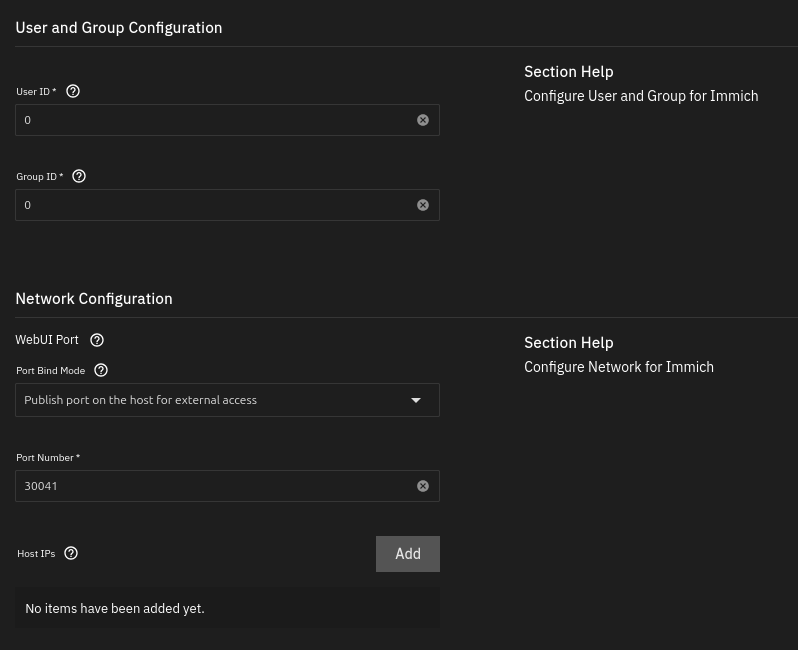This screenshot has width=798, height=650.
Task: Click 'Configure Network for Immich' help text
Action: pos(619,367)
